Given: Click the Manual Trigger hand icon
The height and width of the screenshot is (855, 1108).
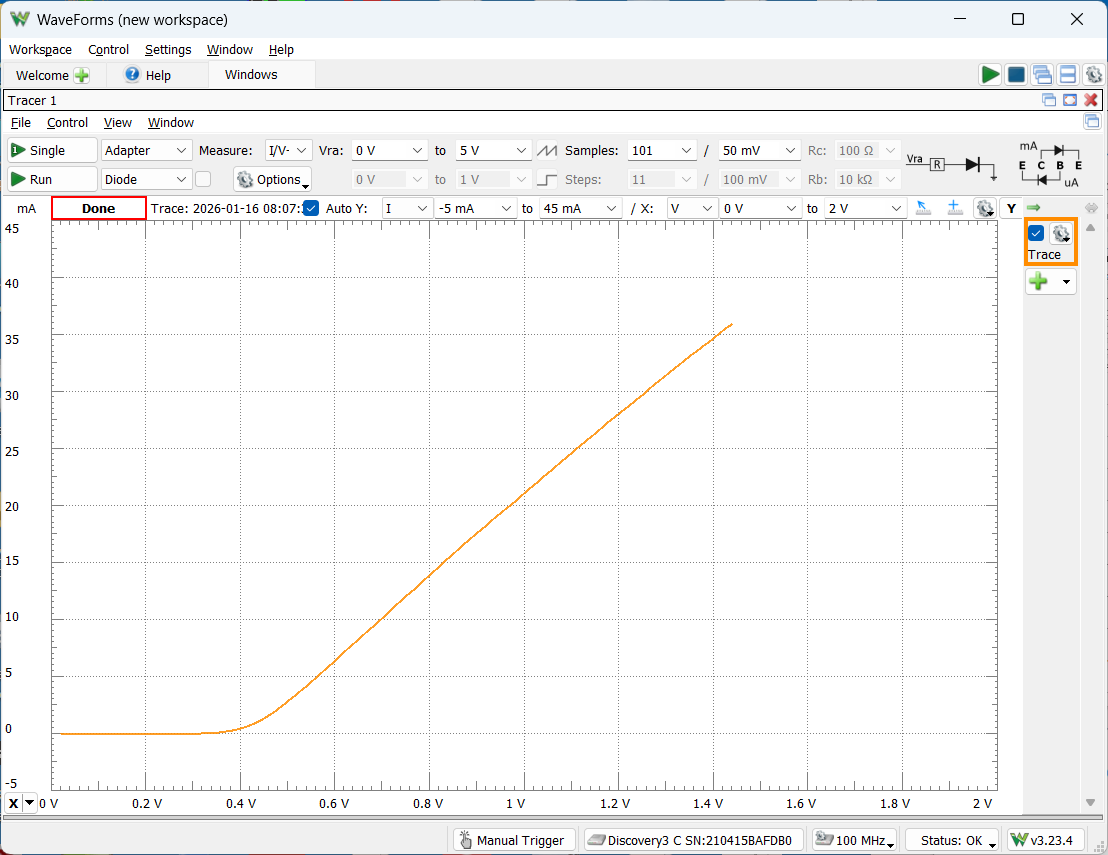Looking at the screenshot, I should [x=465, y=840].
